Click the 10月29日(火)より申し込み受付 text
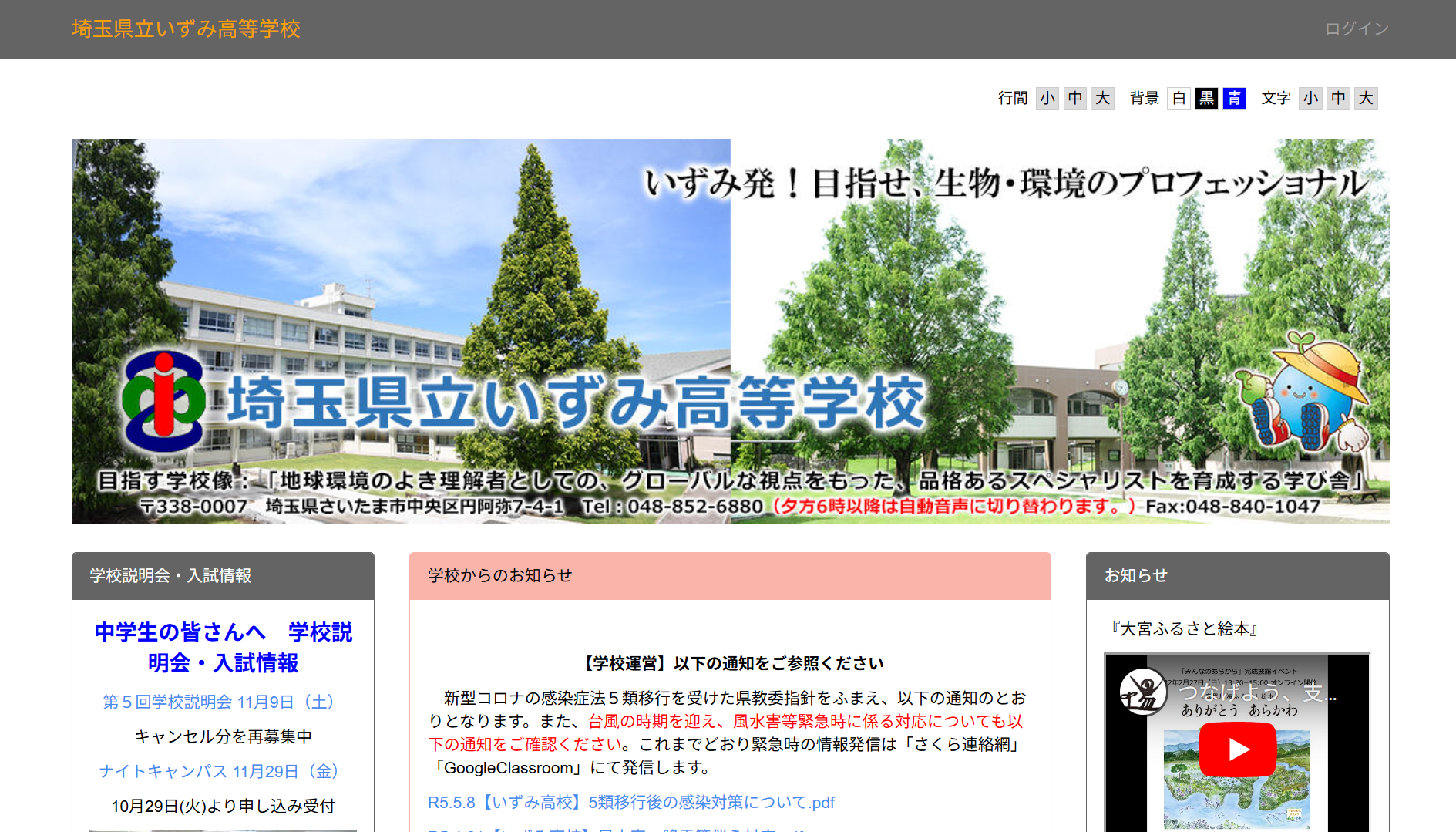Image resolution: width=1456 pixels, height=832 pixels. coord(223,806)
